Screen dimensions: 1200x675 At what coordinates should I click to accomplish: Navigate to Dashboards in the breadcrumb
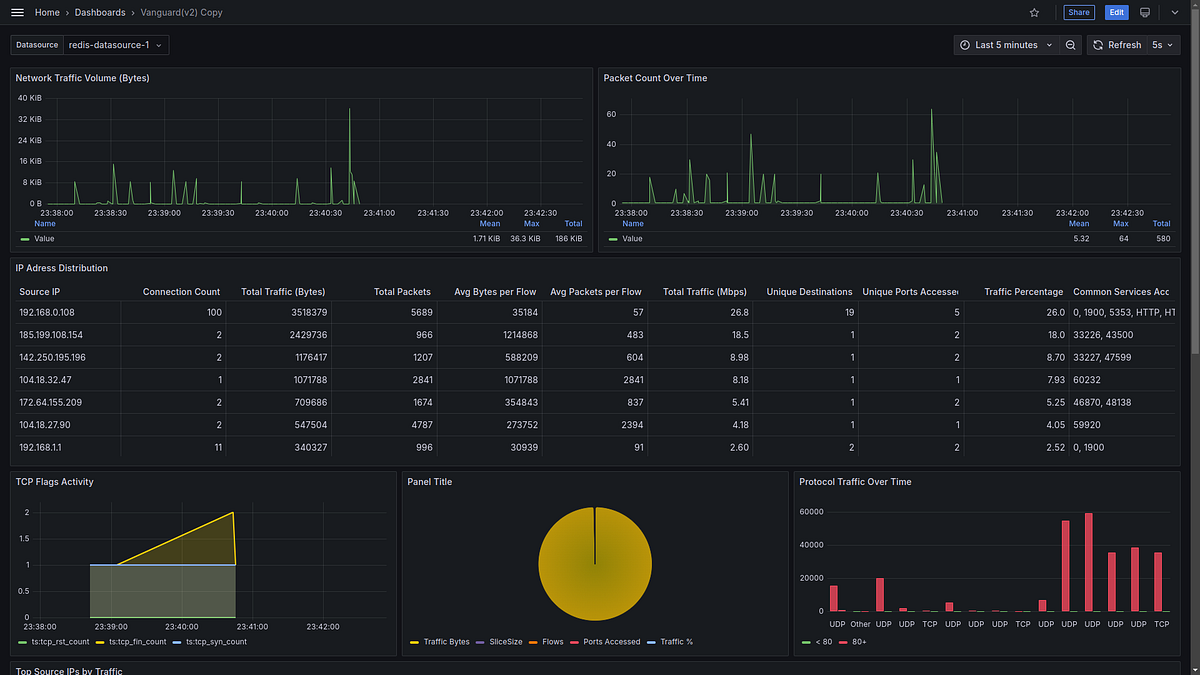point(100,12)
